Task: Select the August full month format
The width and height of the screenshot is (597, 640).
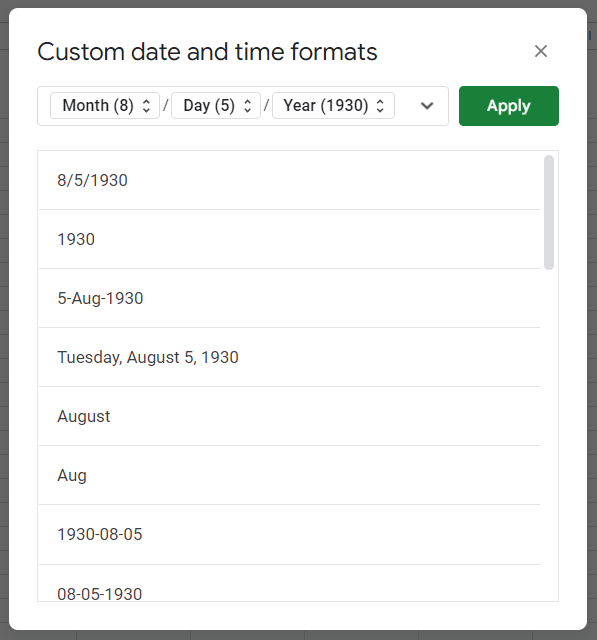Action: pyautogui.click(x=289, y=416)
